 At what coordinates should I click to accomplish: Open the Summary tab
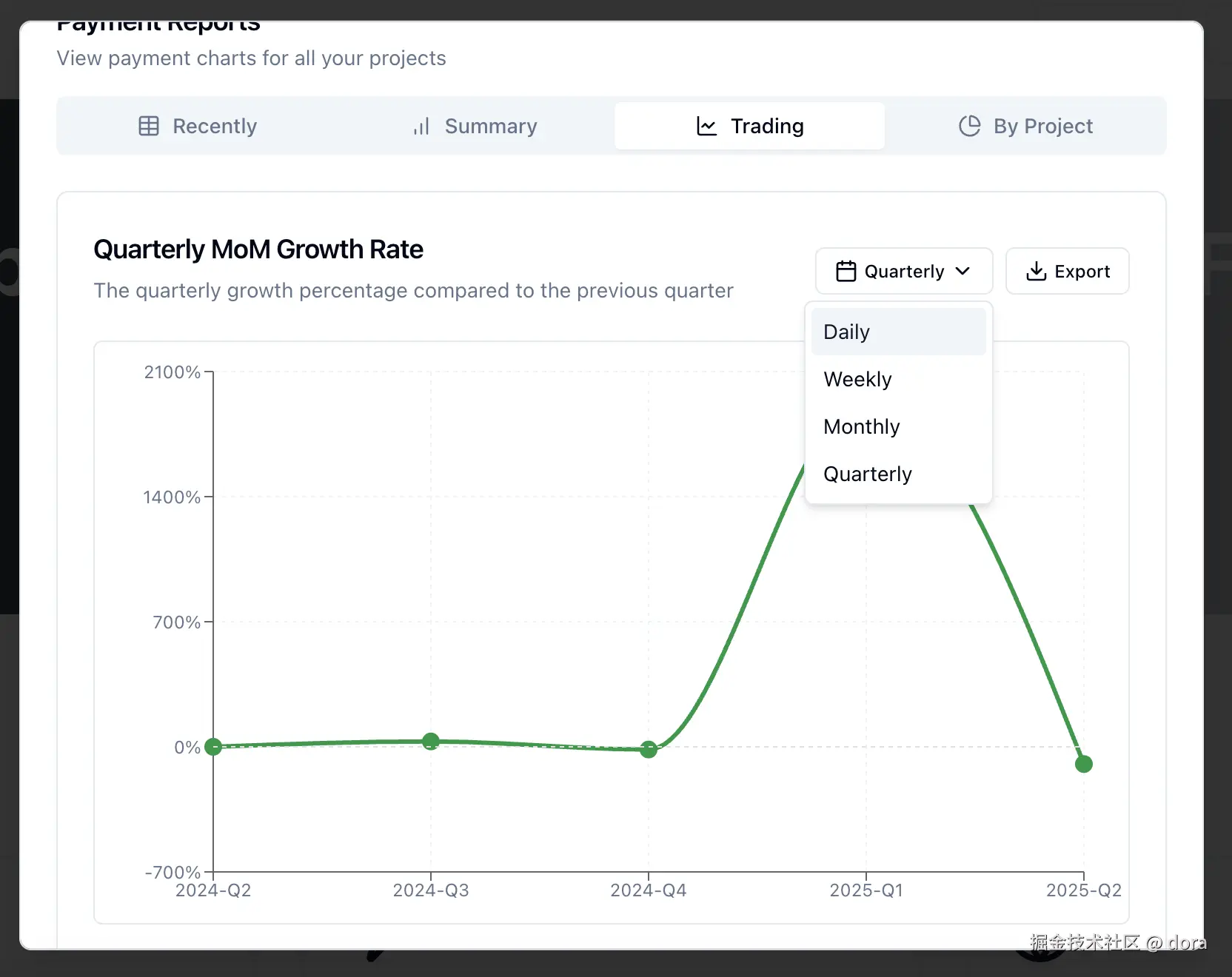coord(490,127)
